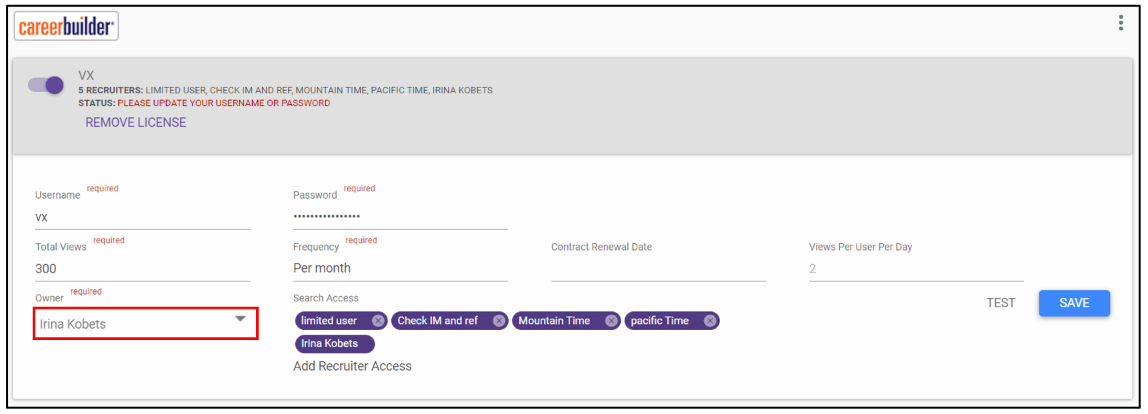This screenshot has height=414, width=1148.
Task: Edit the Total Views field
Action: (142, 269)
